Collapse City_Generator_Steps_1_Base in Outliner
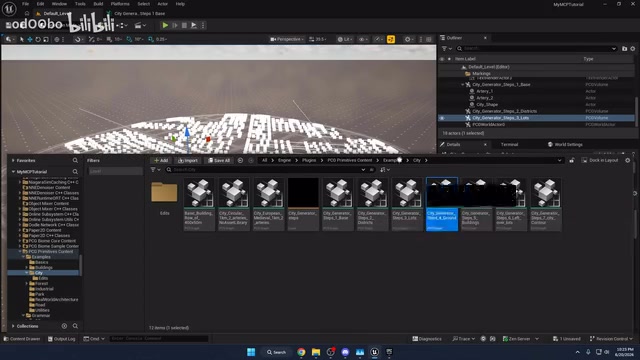Screen dimensions: 640x360 [462, 84]
